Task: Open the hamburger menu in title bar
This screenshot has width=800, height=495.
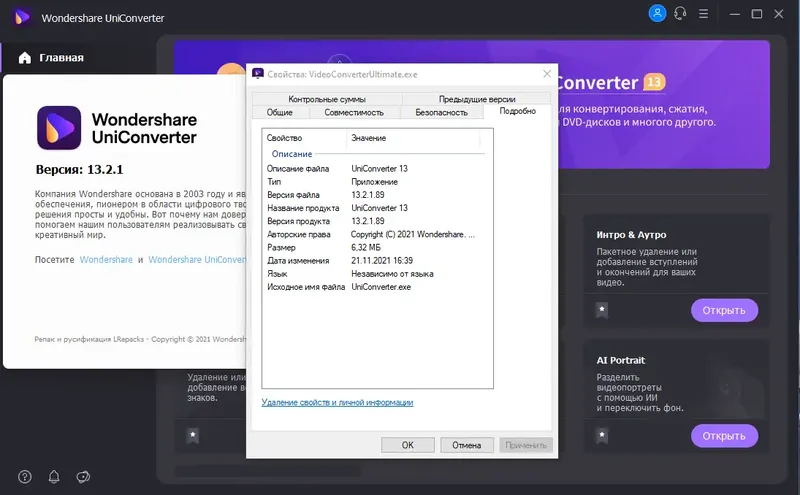Action: (704, 14)
